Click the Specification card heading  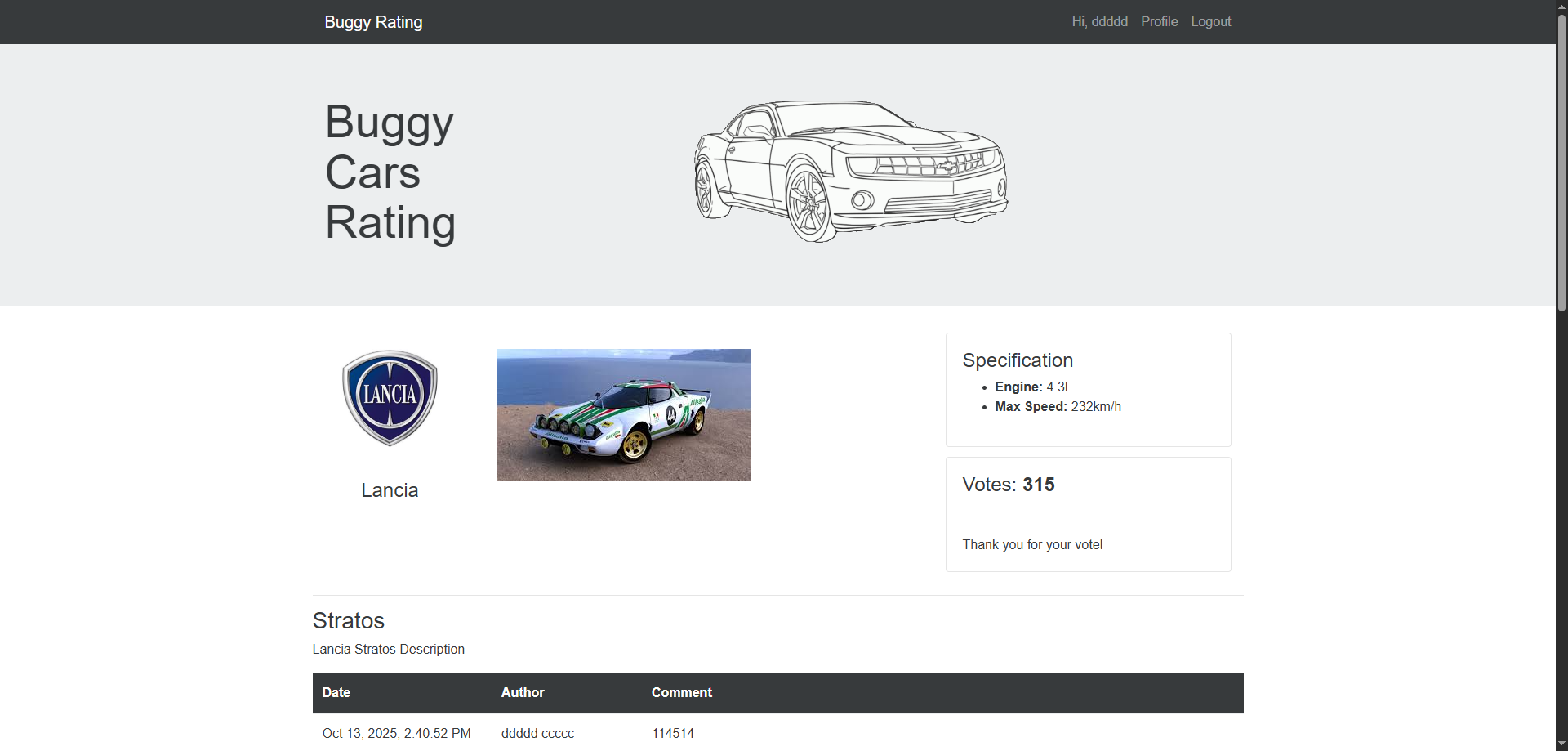1018,360
